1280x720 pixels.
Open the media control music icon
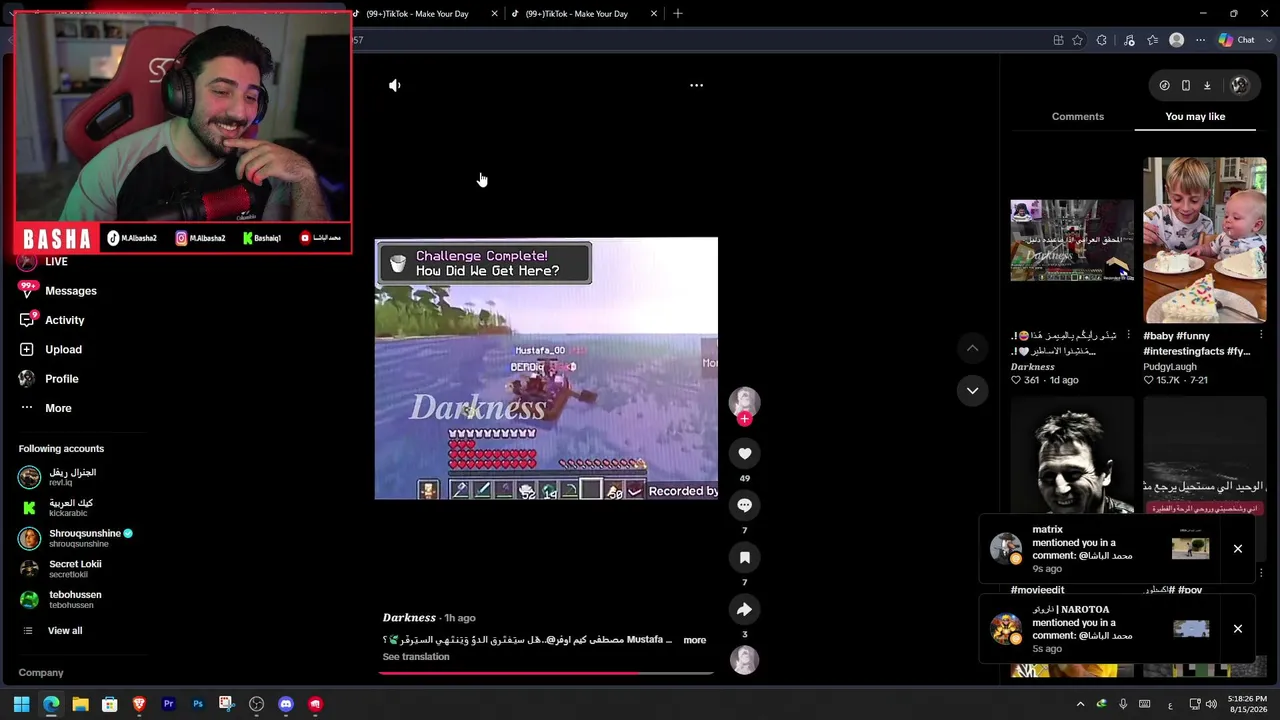(1129, 41)
